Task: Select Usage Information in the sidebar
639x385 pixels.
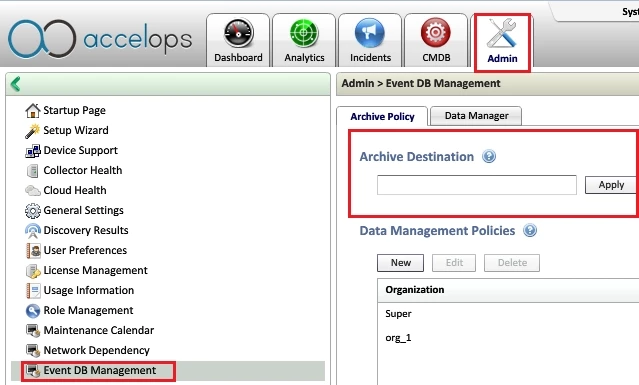Action: [89, 290]
